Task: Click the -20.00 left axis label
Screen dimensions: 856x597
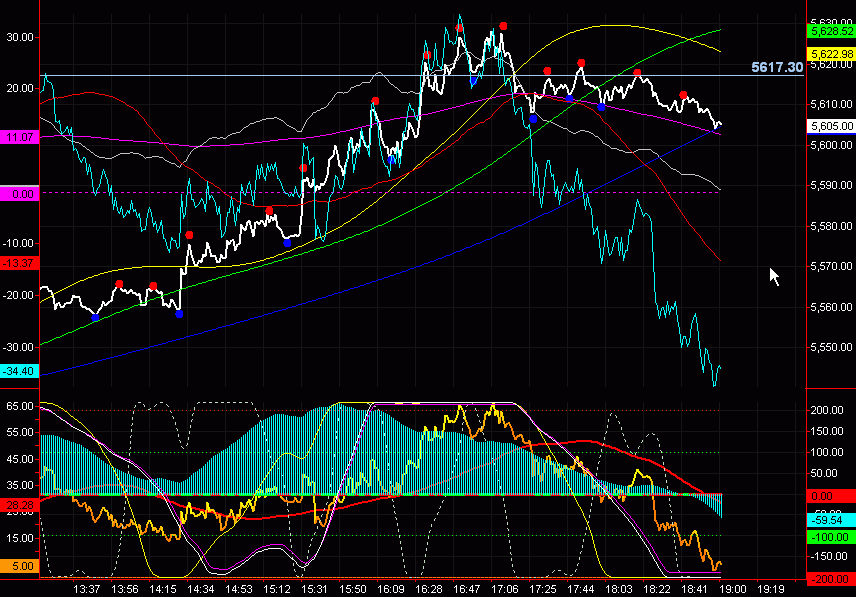Action: [18, 295]
